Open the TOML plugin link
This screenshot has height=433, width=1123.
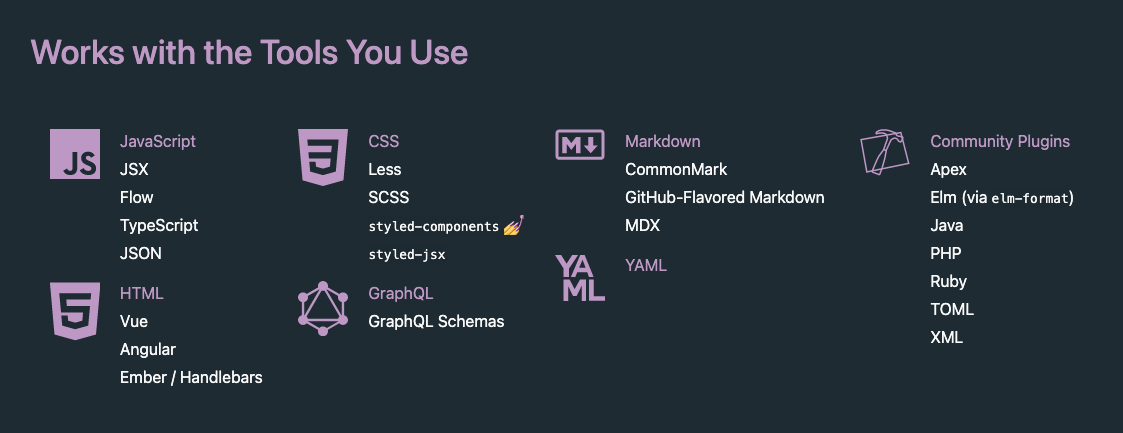pyautogui.click(x=952, y=310)
